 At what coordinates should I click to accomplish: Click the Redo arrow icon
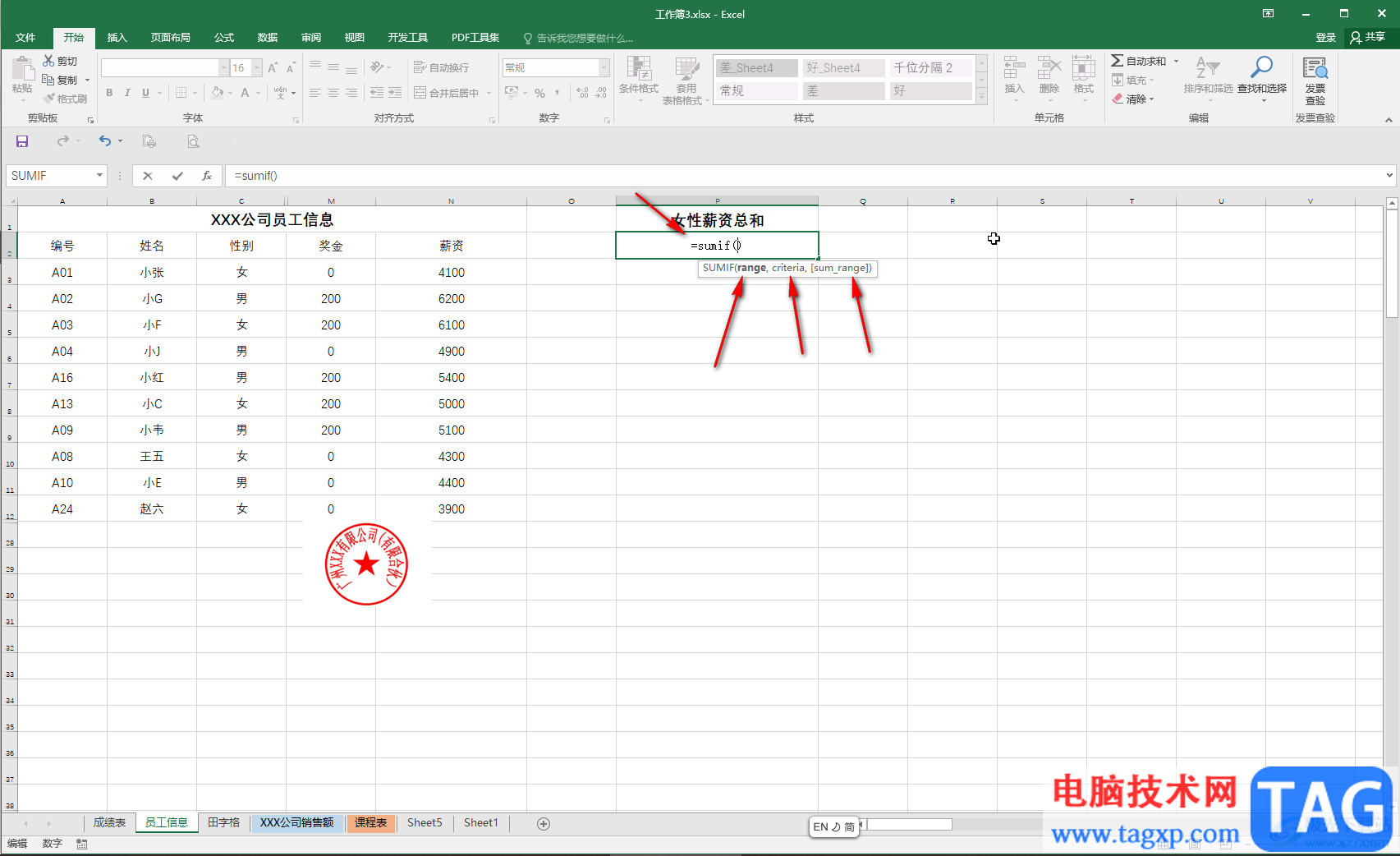tap(62, 141)
